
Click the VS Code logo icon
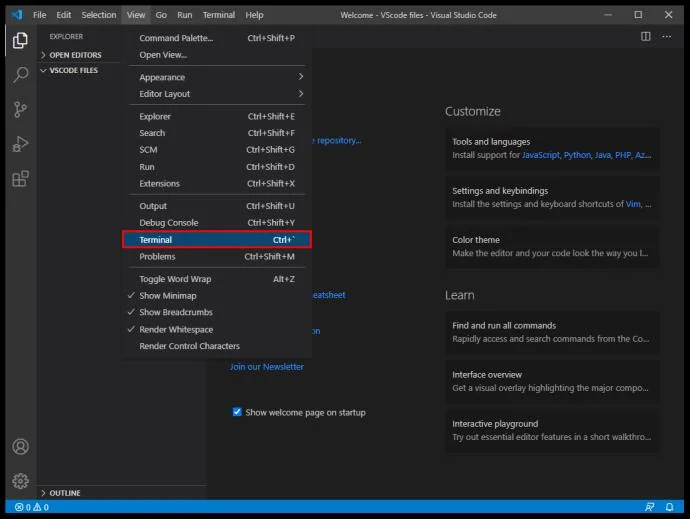tap(17, 15)
